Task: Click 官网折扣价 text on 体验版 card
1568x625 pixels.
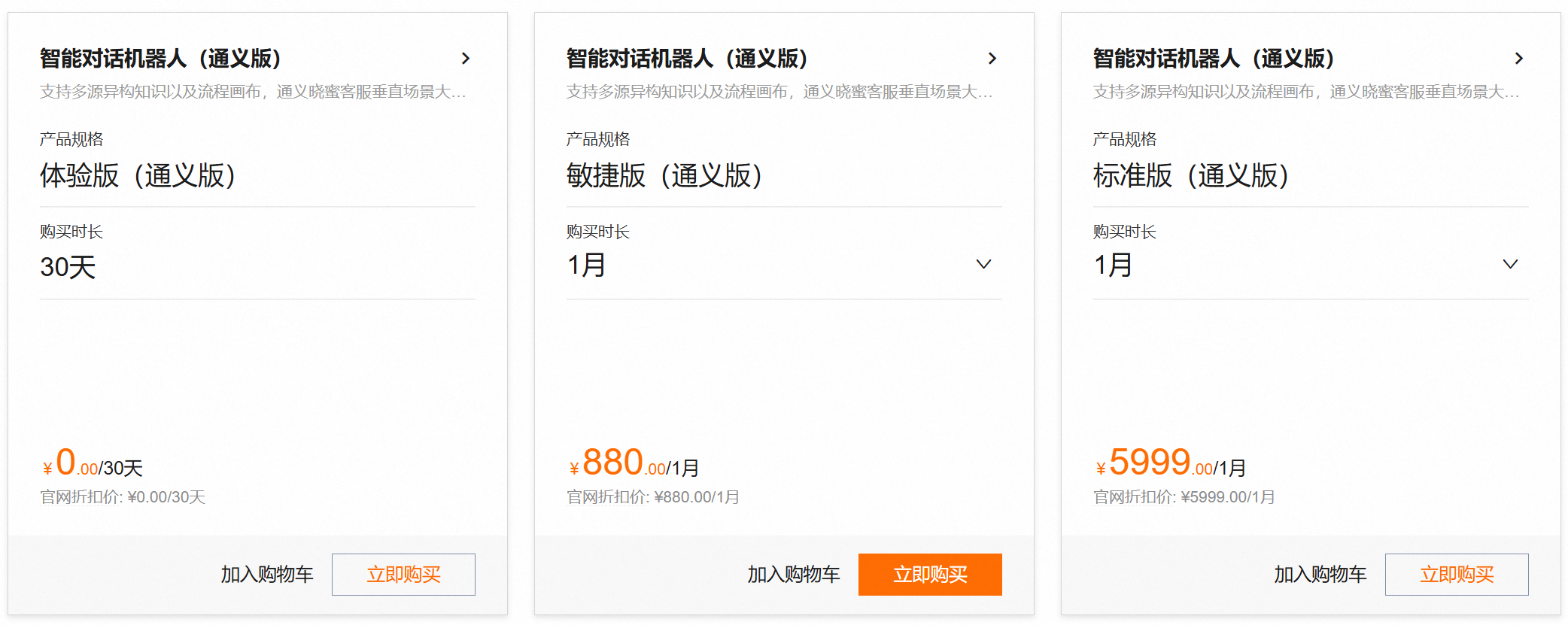Action: click(122, 497)
